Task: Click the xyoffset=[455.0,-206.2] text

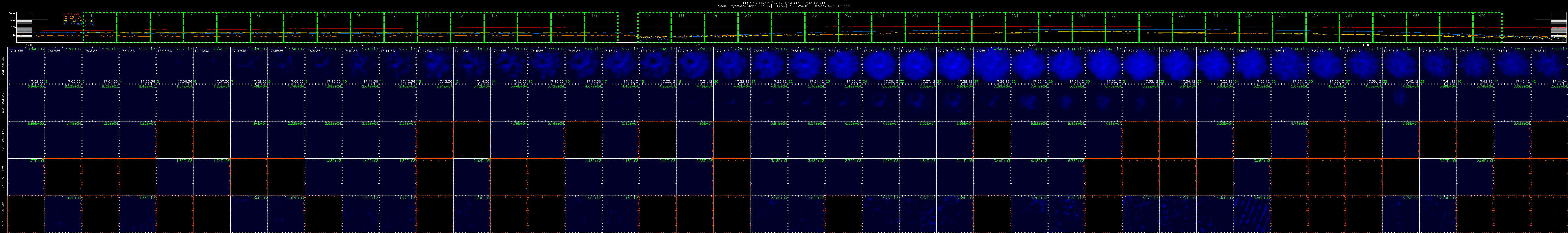Action: [x=752, y=6]
